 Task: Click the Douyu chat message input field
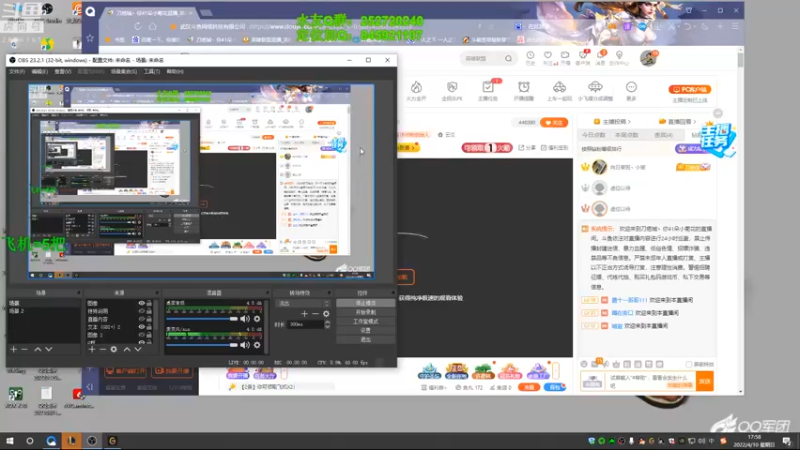650,381
